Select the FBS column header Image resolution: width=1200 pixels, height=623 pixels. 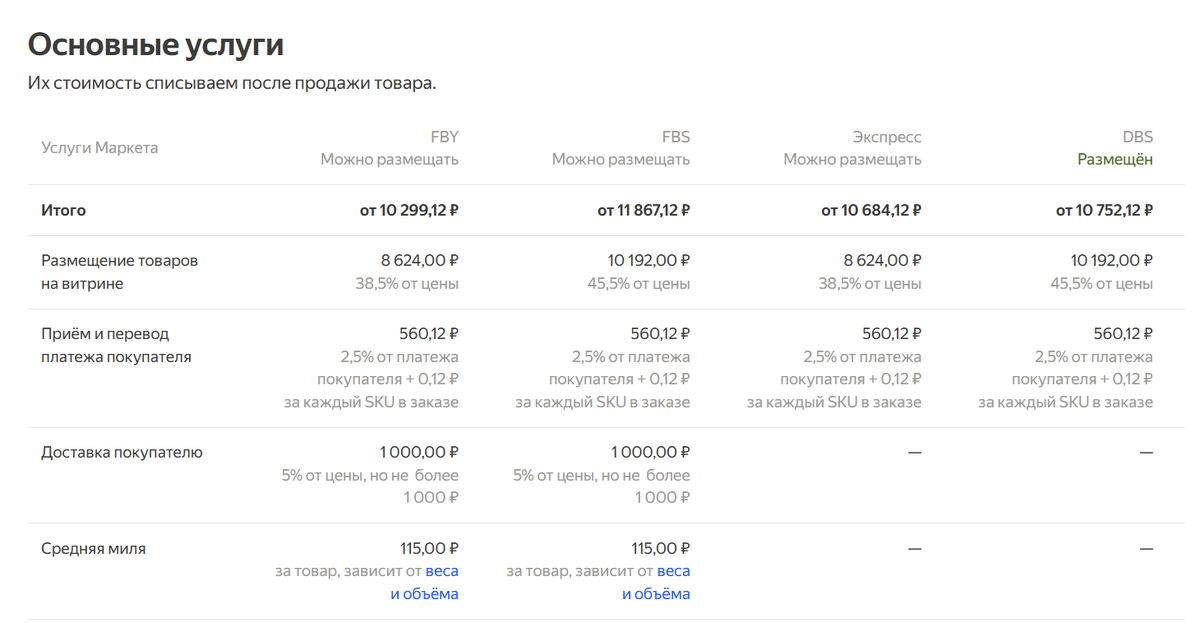pos(675,137)
